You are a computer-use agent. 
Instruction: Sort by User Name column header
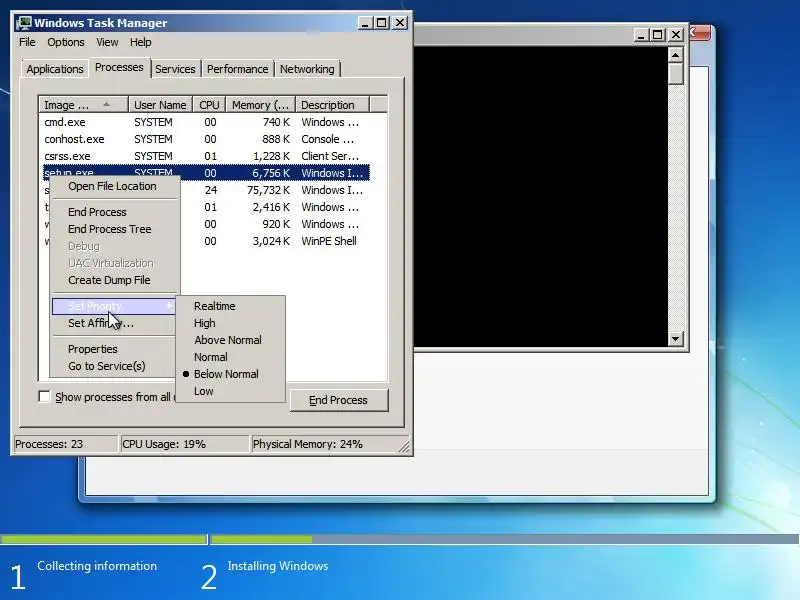tap(160, 105)
